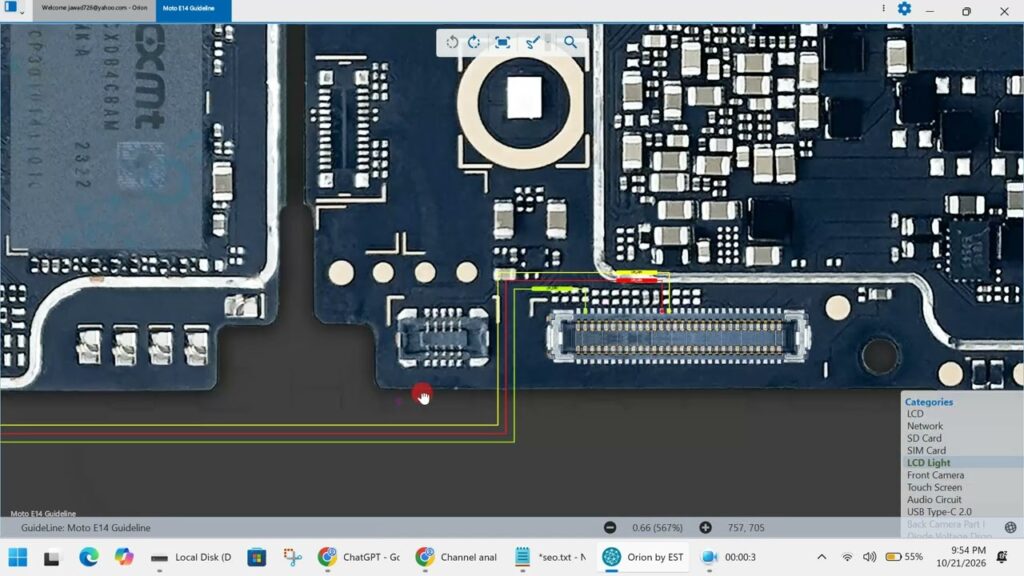The image size is (1024, 576).
Task: Select the draw/marker tool
Action: (532, 42)
